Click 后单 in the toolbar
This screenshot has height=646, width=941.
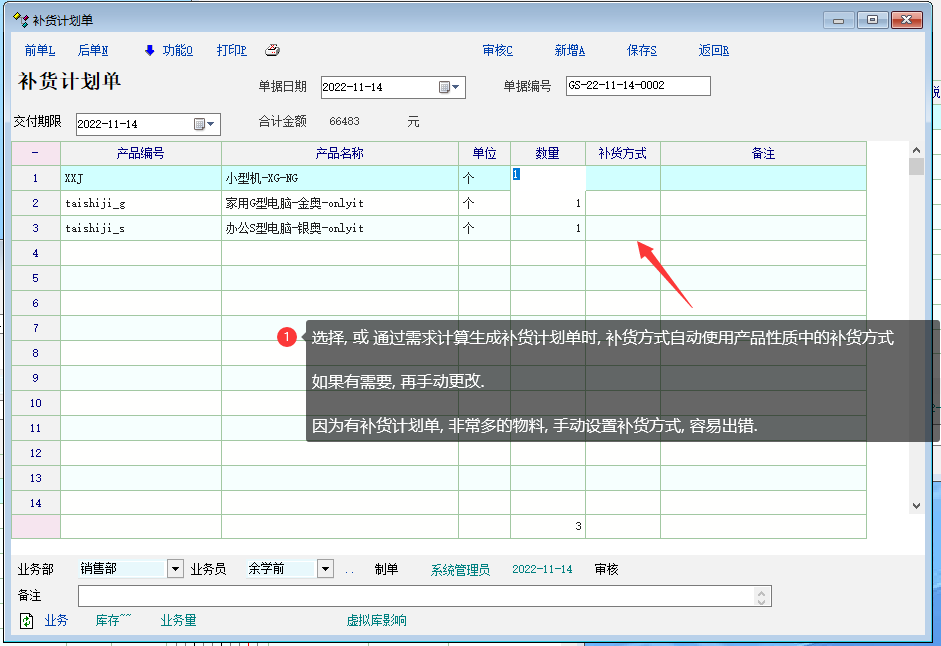(93, 51)
